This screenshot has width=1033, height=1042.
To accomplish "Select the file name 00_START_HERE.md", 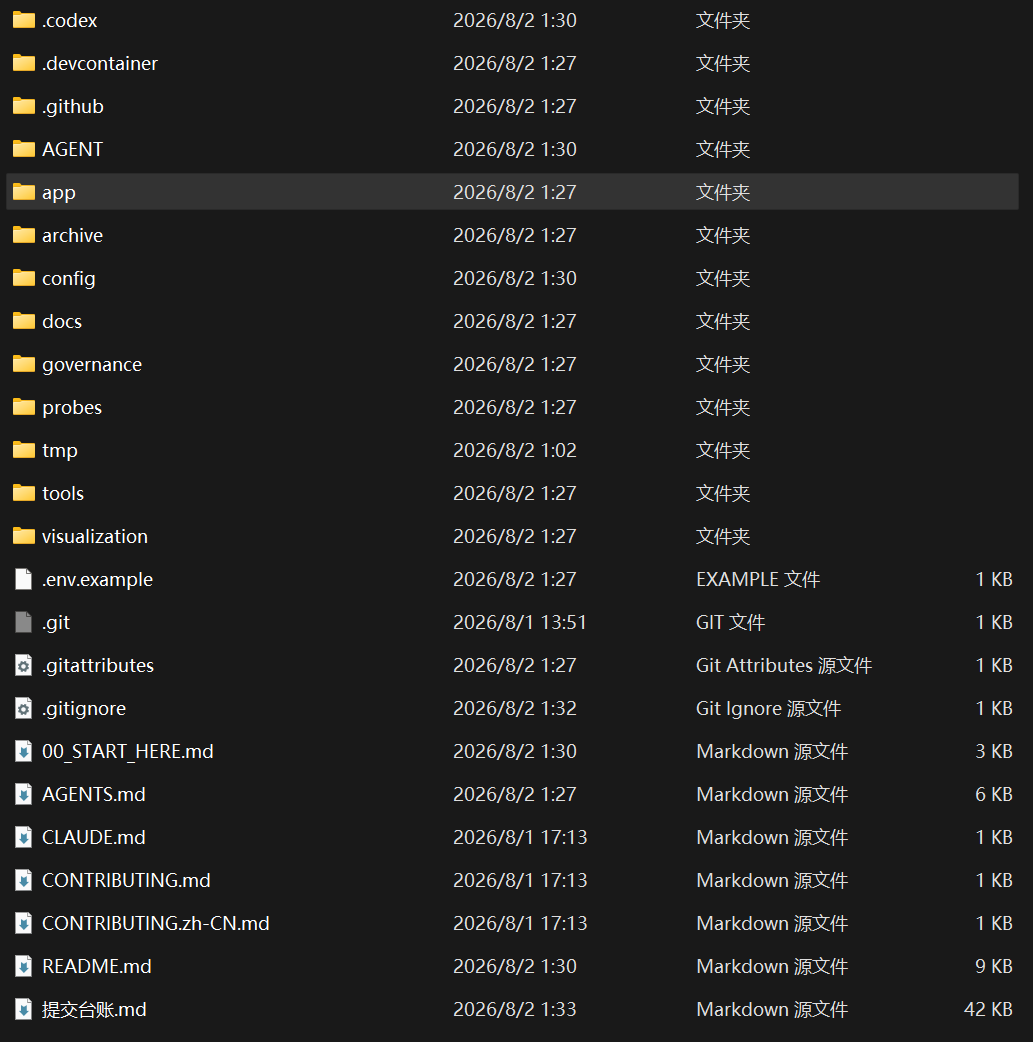I will click(x=128, y=751).
